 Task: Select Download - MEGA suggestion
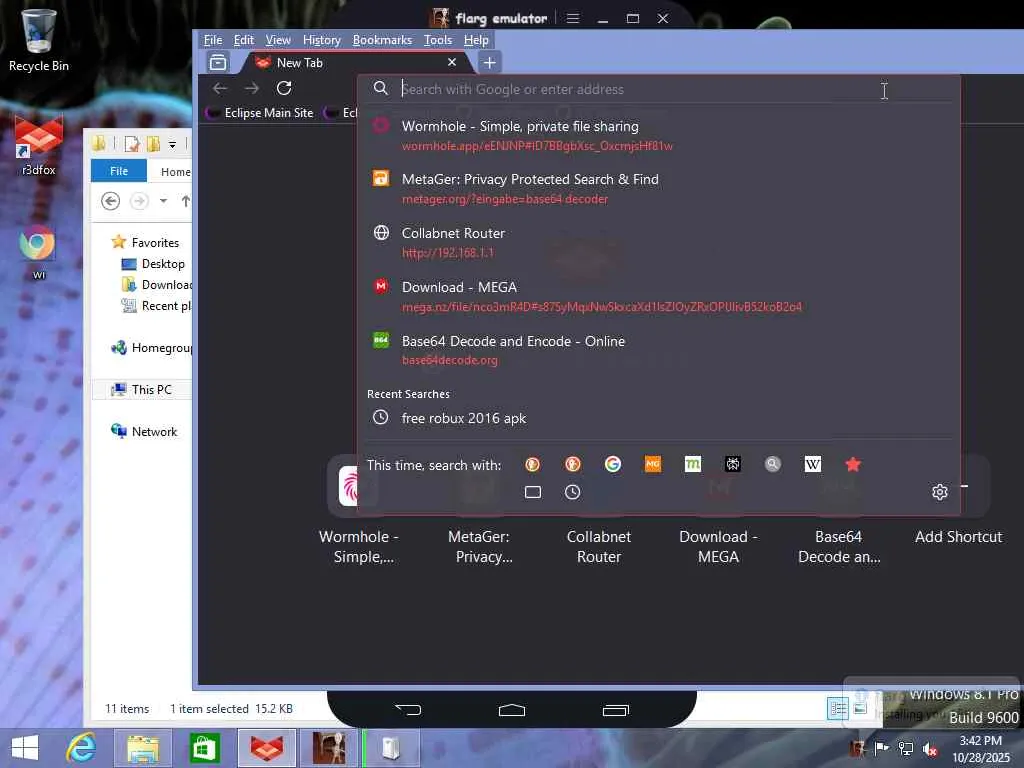click(x=658, y=296)
